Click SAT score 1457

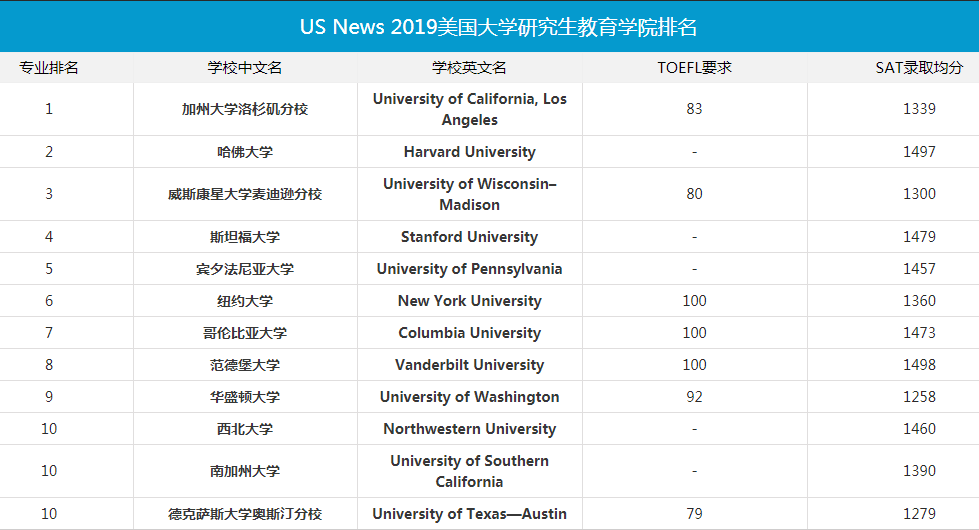tap(919, 268)
